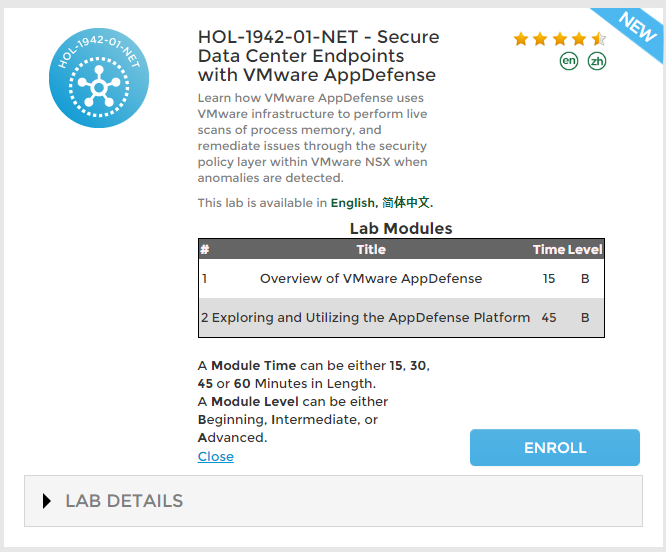This screenshot has width=666, height=552.
Task: Click the 'Title' column header
Action: point(371,249)
